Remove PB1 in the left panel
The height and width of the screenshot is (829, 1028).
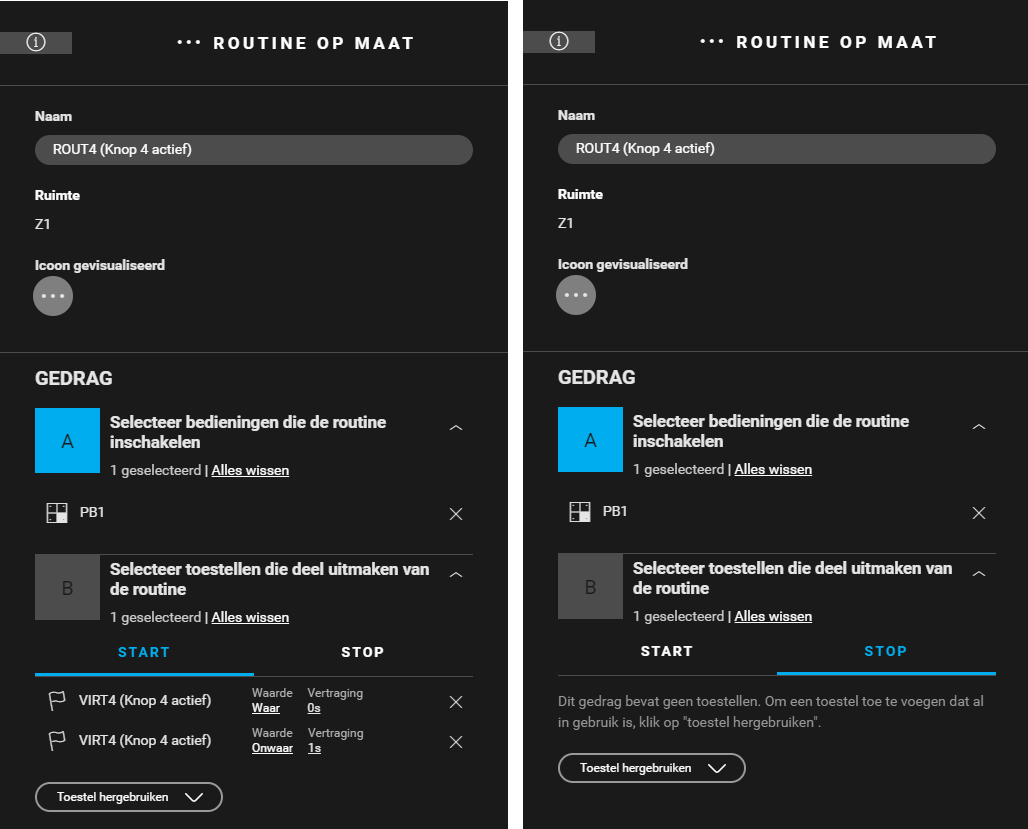tap(456, 514)
